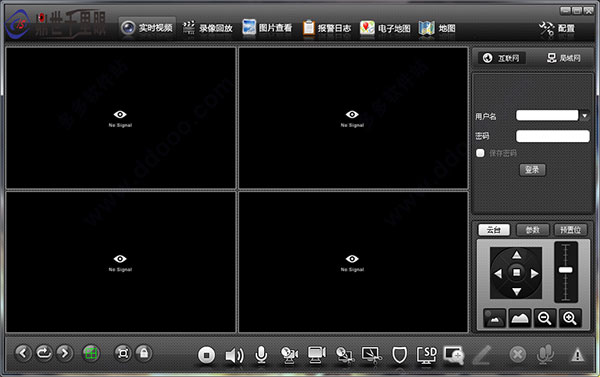
Task: Open the 录像回放 playback tab
Action: coord(208,28)
